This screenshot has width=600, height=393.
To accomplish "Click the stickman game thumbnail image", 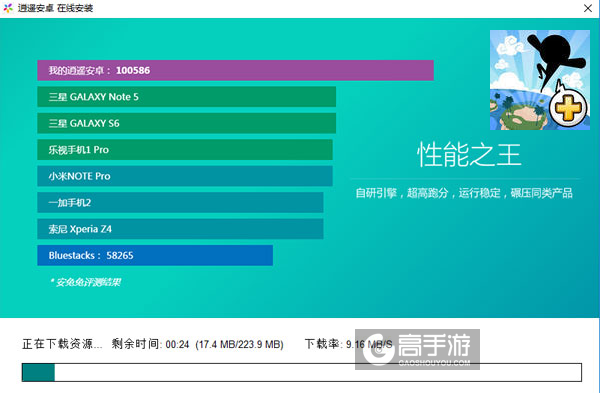I will point(540,80).
